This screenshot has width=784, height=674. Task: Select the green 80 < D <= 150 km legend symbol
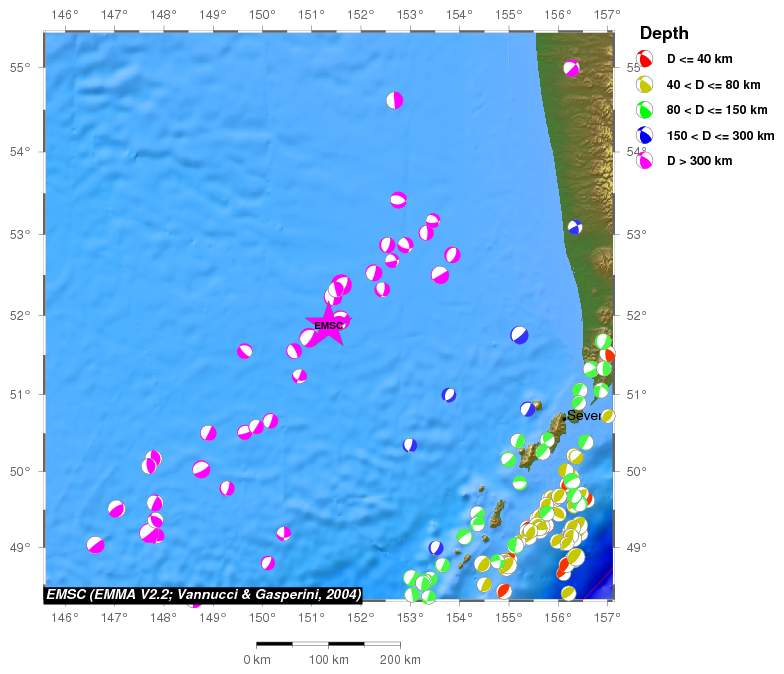click(646, 110)
